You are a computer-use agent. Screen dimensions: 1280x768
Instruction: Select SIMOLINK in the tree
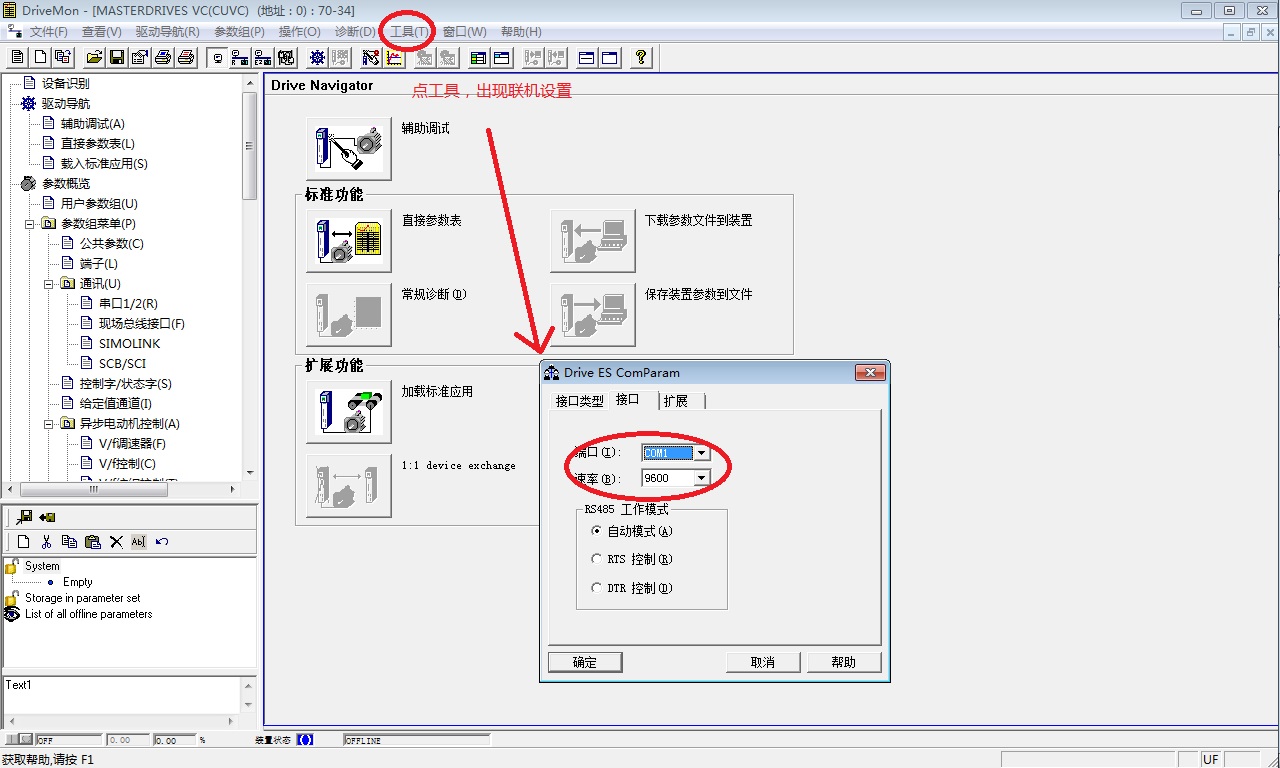tap(130, 344)
